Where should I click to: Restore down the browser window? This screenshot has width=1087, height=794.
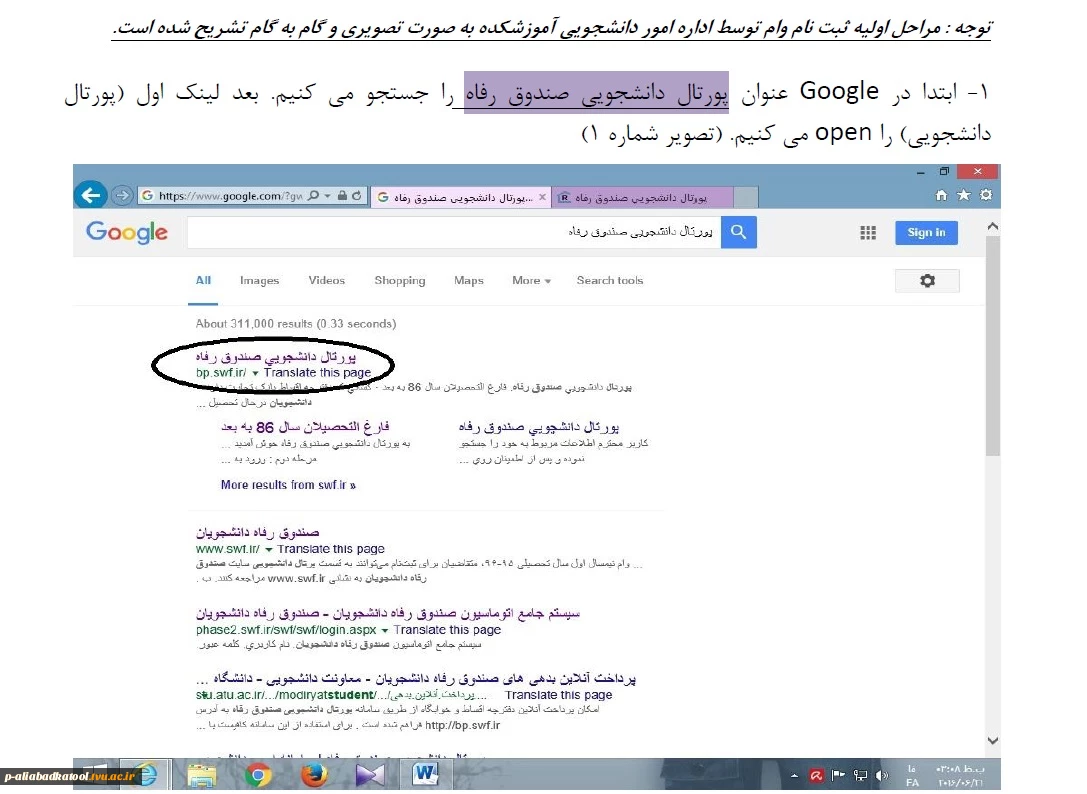click(x=944, y=171)
